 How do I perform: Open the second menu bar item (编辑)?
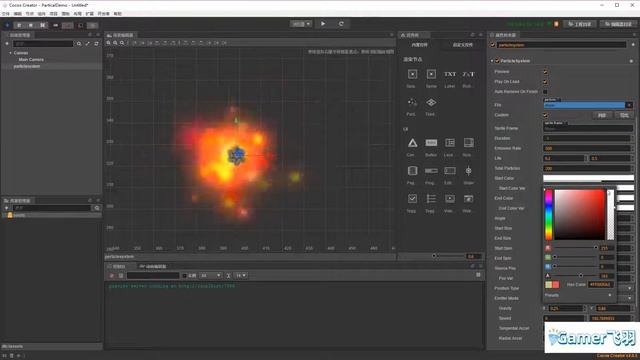click(18, 14)
